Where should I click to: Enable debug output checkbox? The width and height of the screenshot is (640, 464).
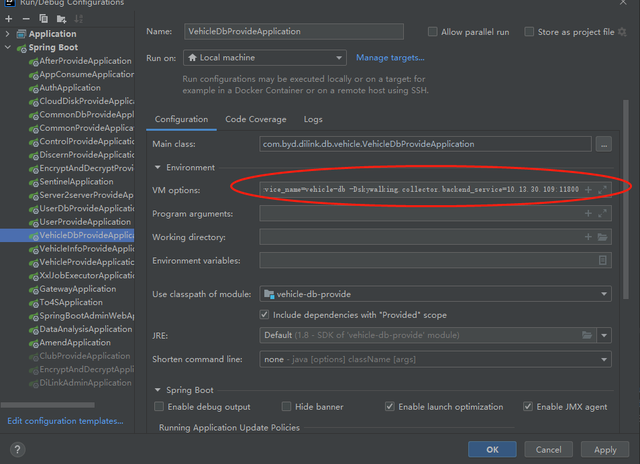[x=159, y=406]
